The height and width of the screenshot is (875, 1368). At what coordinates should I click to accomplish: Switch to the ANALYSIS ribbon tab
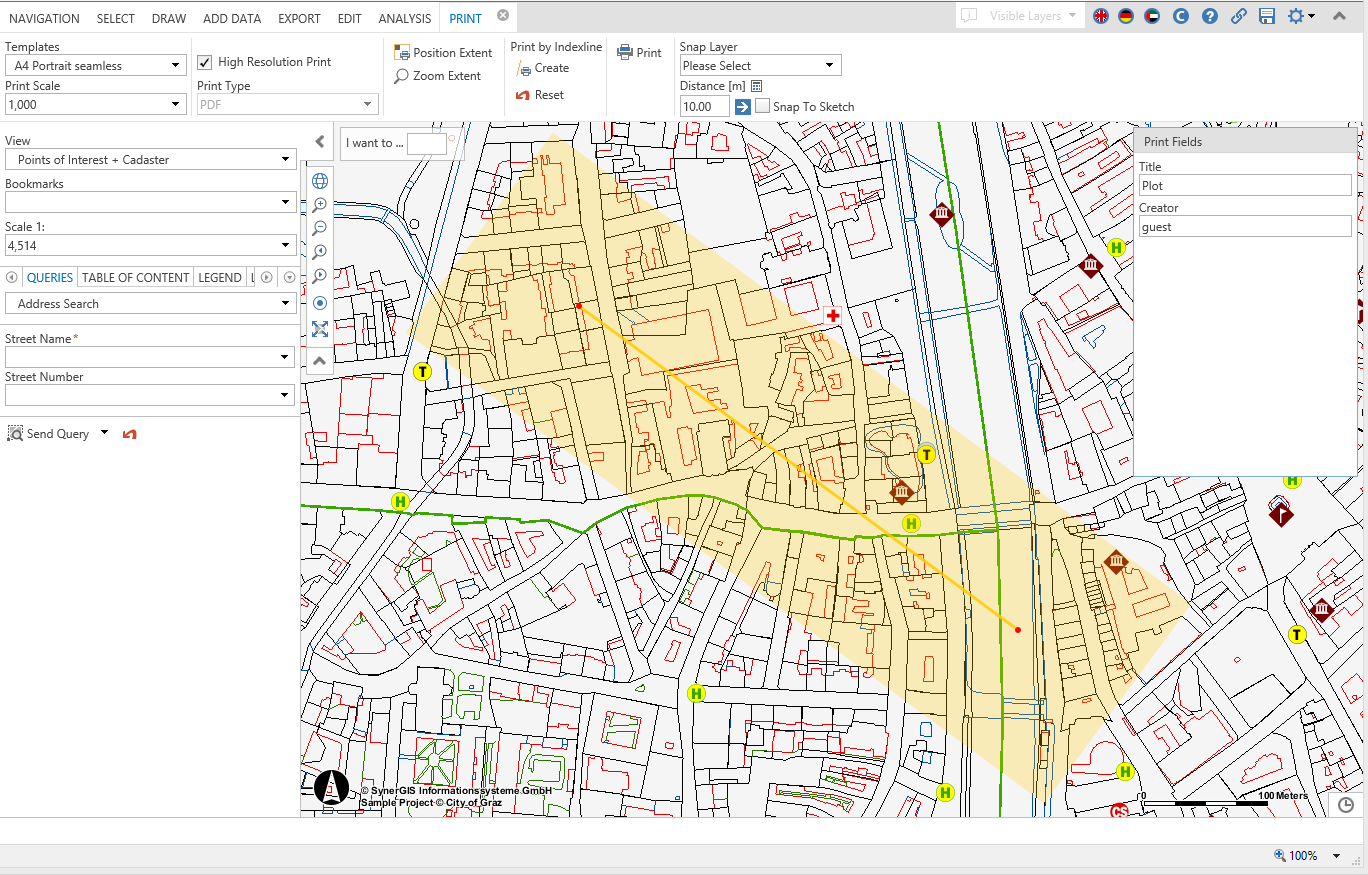405,19
